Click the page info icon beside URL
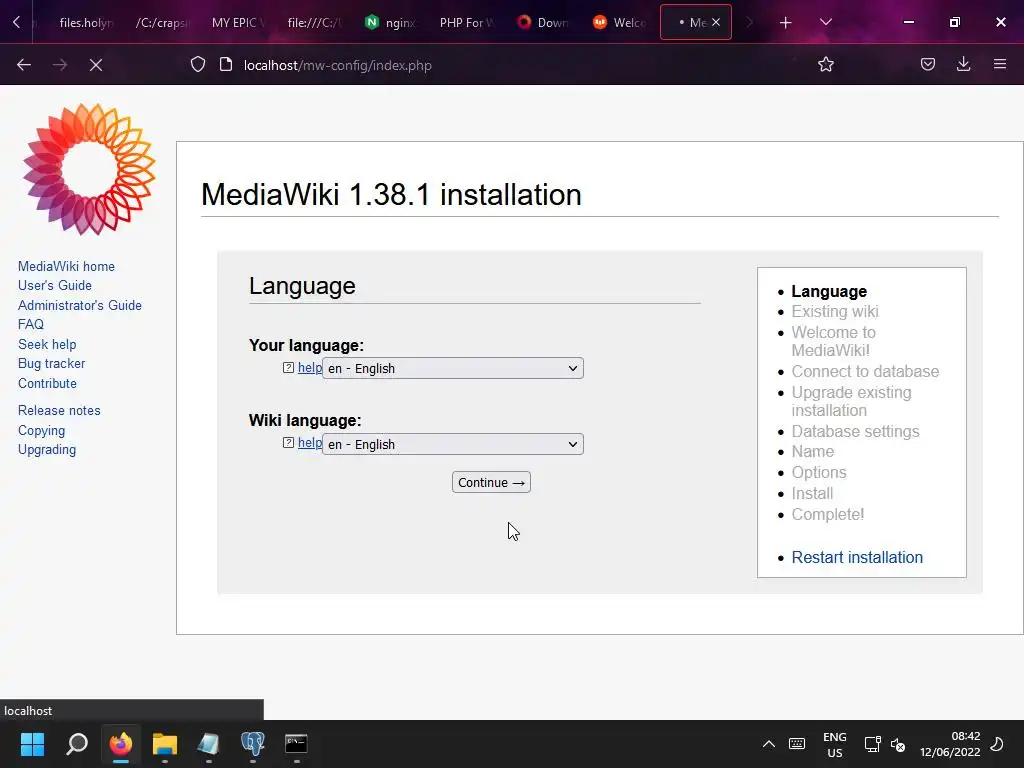The height and width of the screenshot is (768, 1024). click(226, 65)
